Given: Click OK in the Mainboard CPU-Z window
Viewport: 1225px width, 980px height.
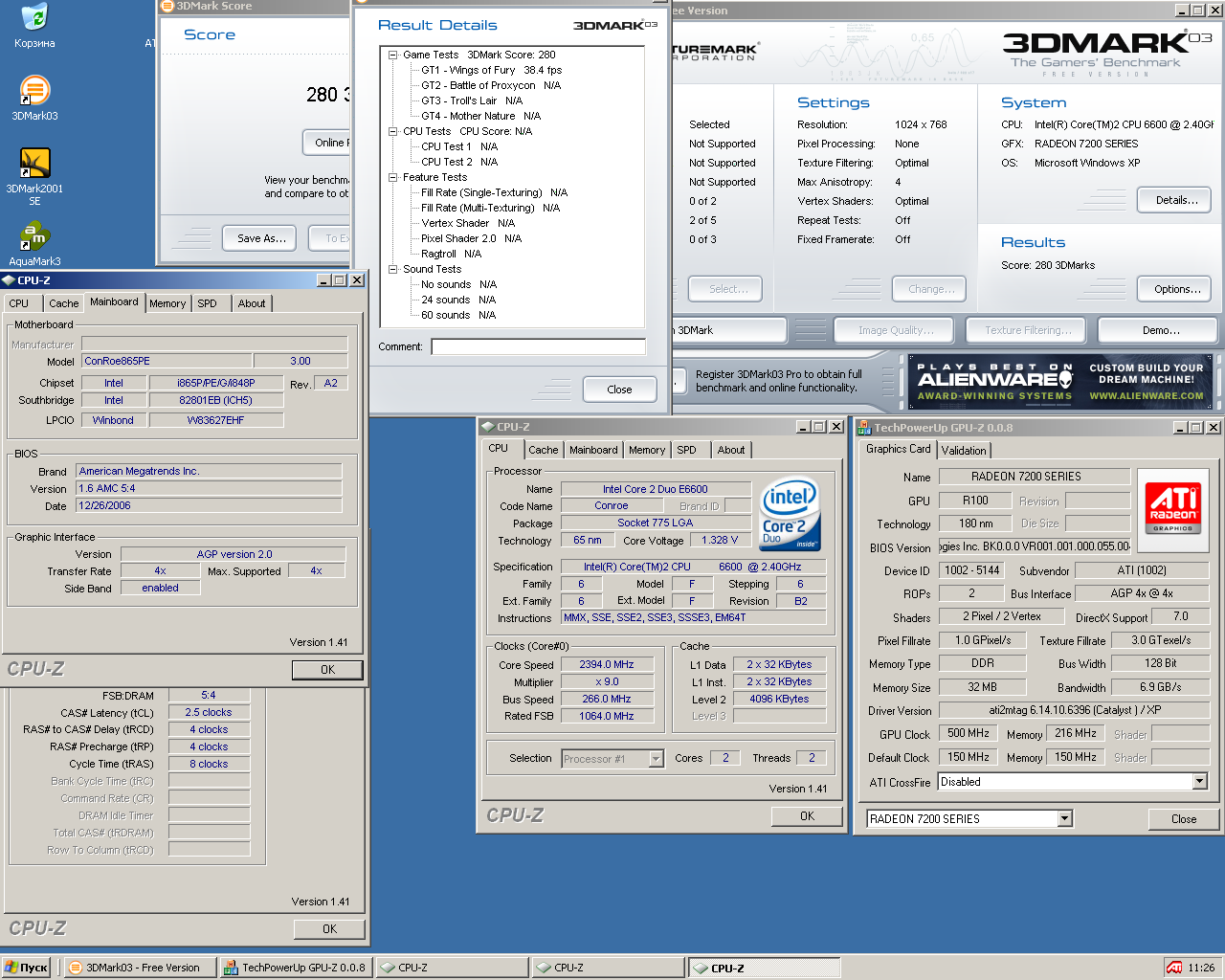Looking at the screenshot, I should (x=327, y=670).
